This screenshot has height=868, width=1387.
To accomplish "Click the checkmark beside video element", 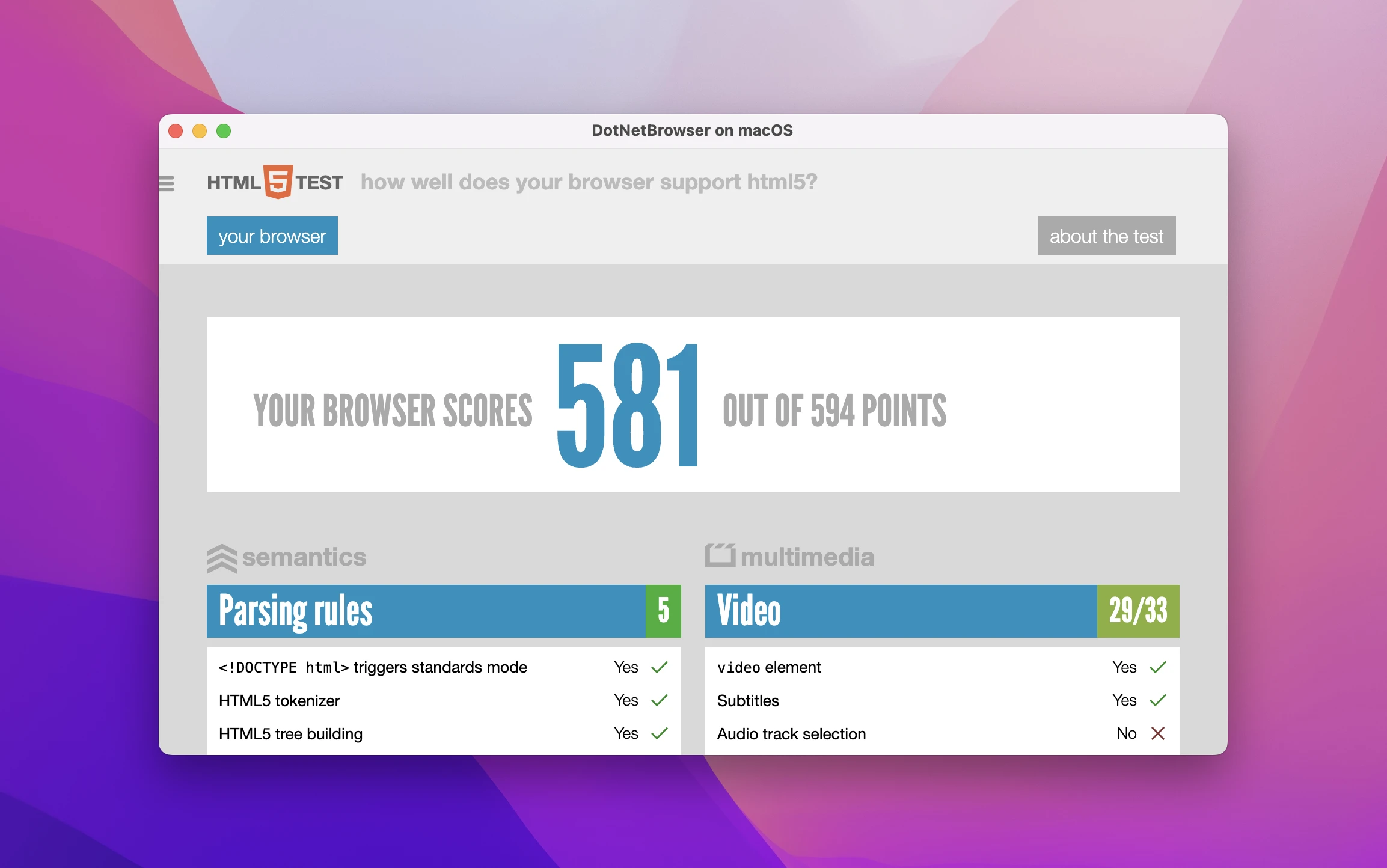I will (1158, 667).
